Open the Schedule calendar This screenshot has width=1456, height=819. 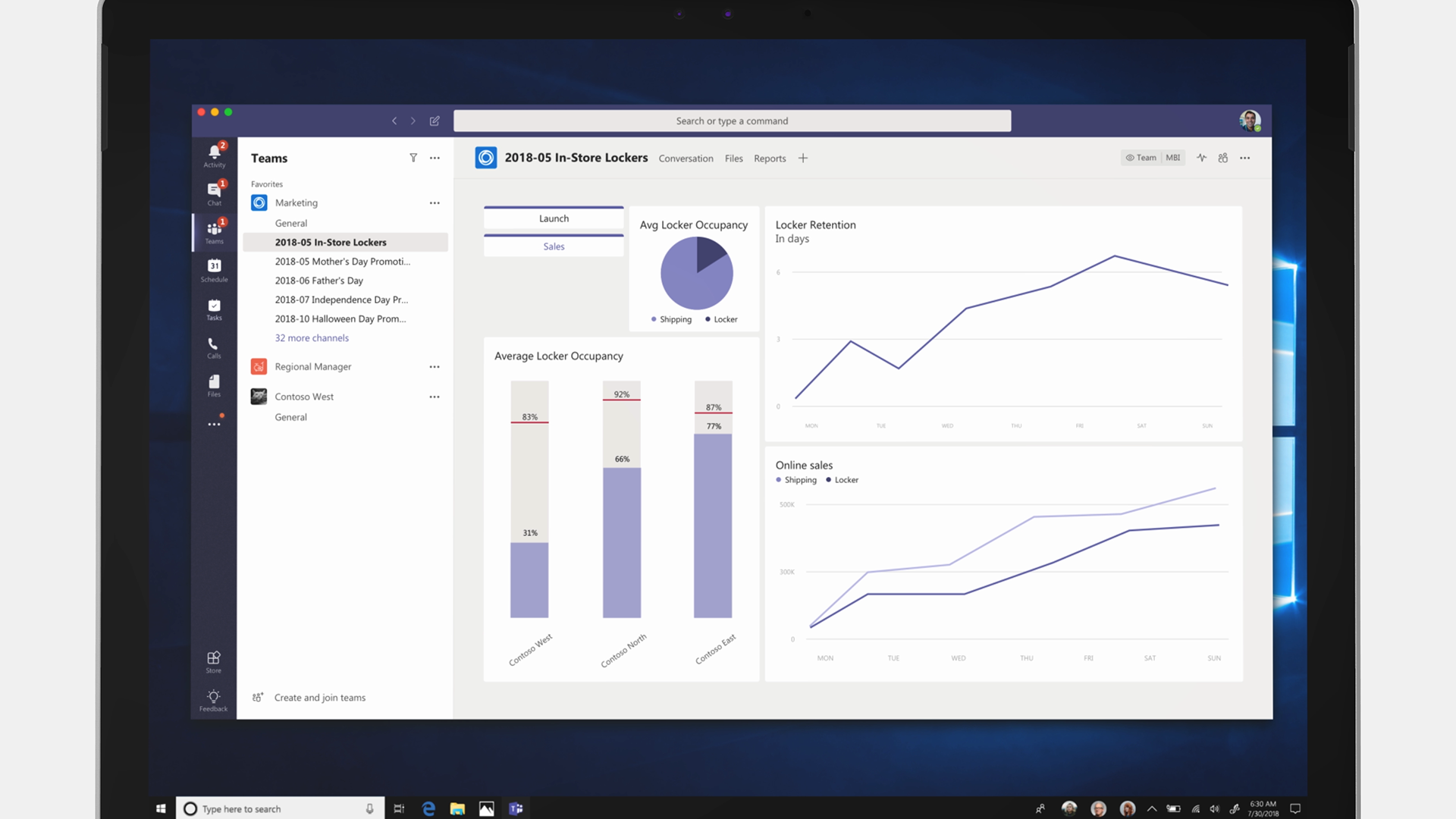click(x=215, y=270)
